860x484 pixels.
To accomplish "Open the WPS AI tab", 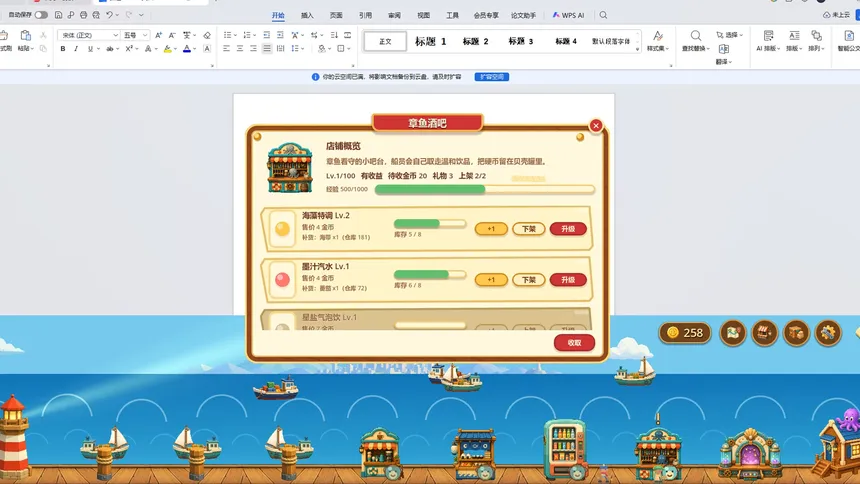I will (568, 15).
